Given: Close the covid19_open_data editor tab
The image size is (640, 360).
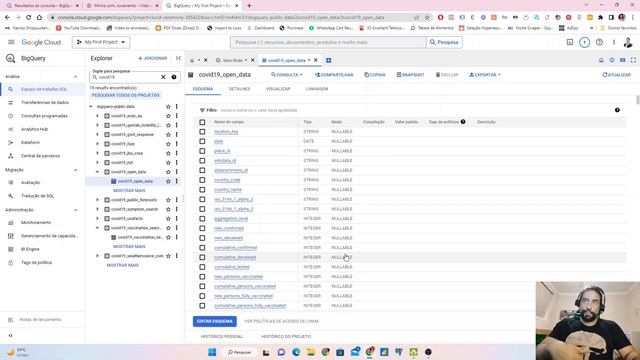Looking at the screenshot, I should [x=316, y=60].
